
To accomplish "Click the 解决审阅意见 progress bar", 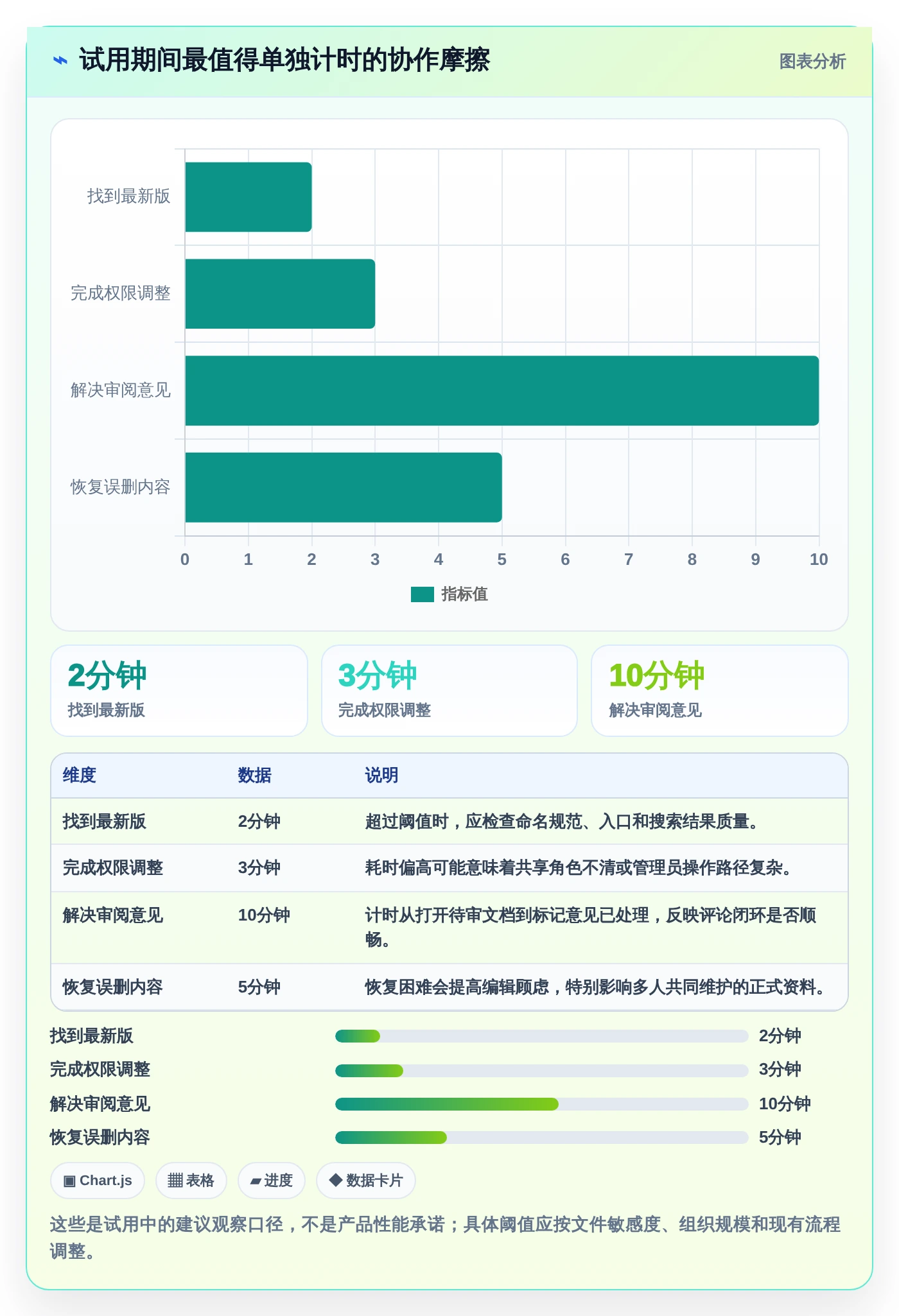I will point(542,1104).
